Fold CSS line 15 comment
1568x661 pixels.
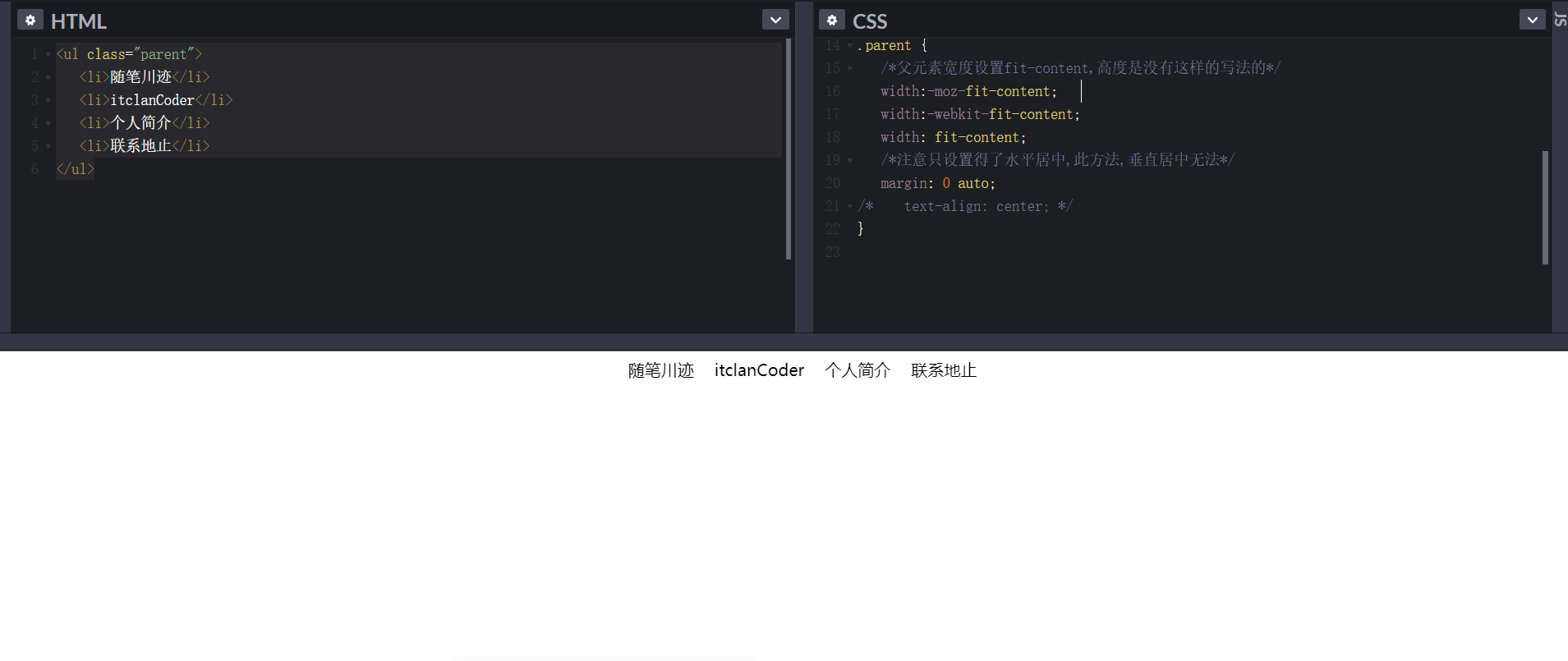click(850, 69)
